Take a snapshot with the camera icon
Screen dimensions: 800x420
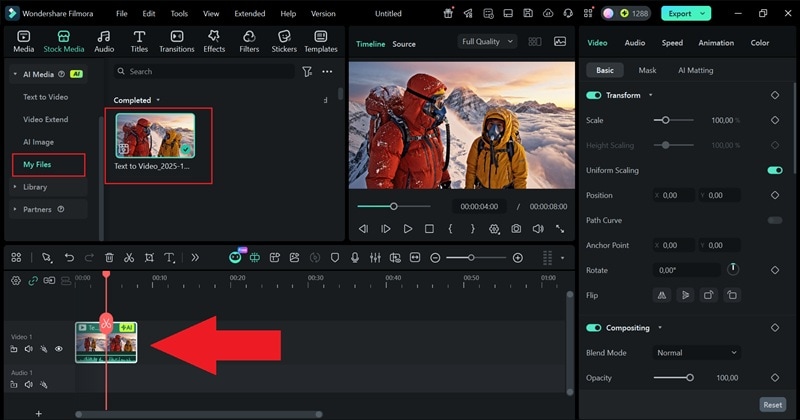[x=516, y=229]
